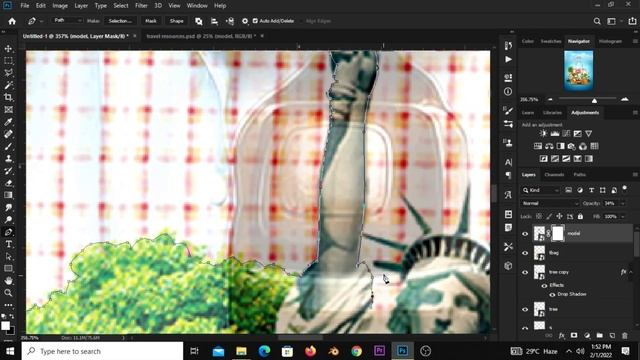Click the Shape button in options bar

(x=176, y=21)
